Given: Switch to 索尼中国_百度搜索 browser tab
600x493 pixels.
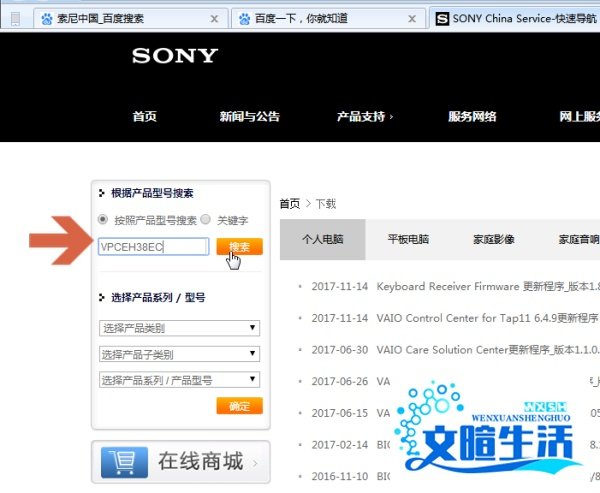Looking at the screenshot, I should coord(131,18).
